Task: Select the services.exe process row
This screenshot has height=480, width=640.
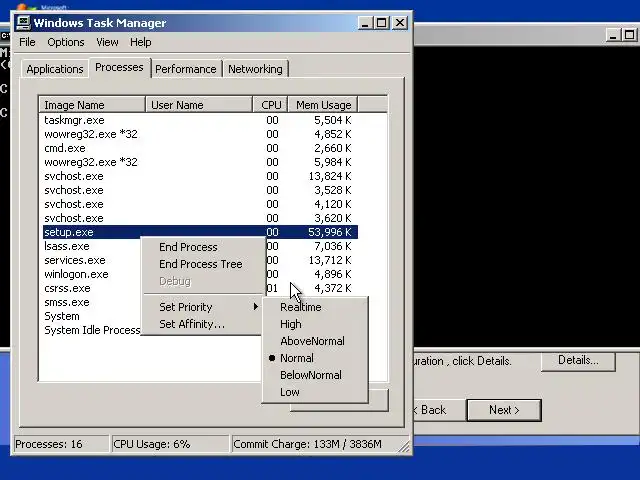Action: coord(91,260)
